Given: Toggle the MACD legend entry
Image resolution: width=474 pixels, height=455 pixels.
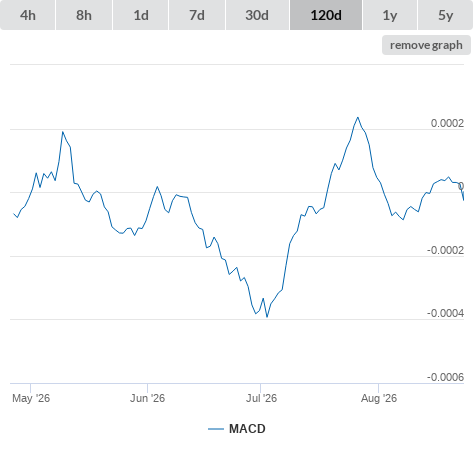Looking at the screenshot, I should 237,429.
